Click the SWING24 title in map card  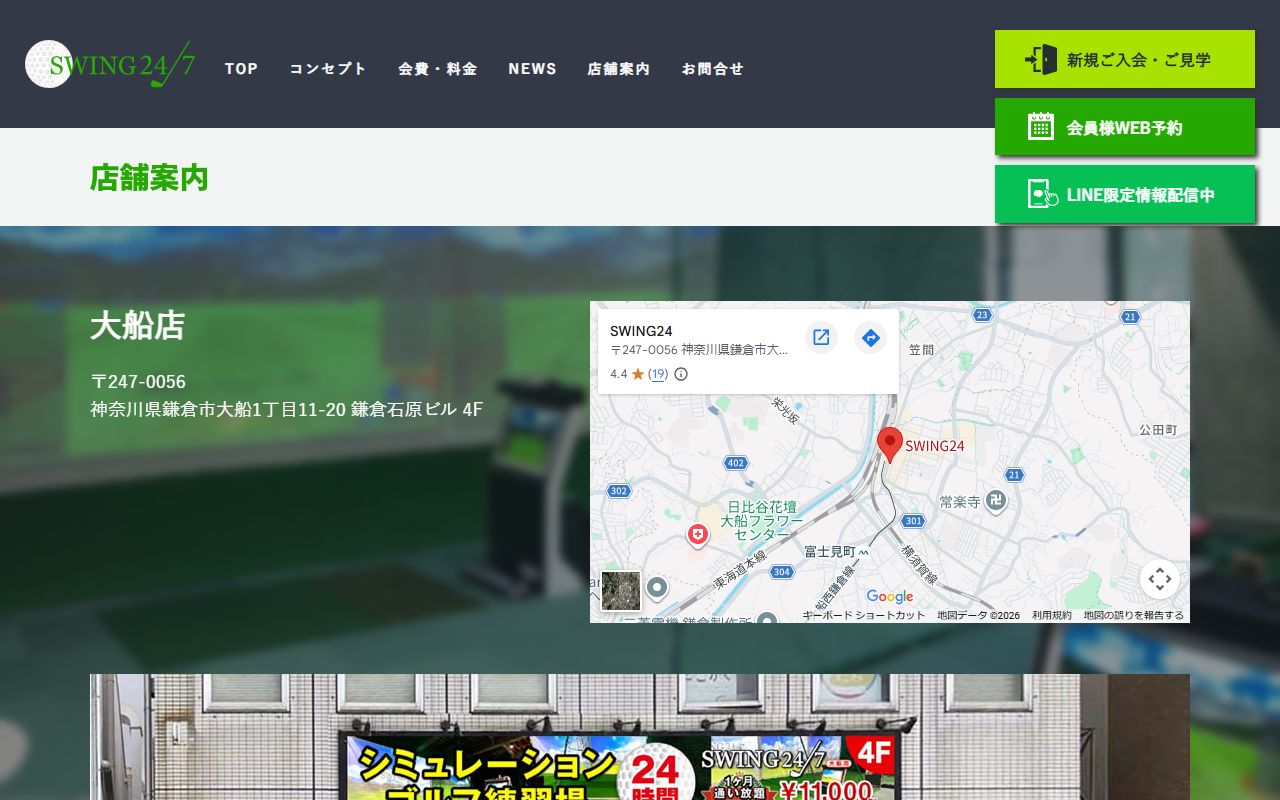(x=641, y=331)
